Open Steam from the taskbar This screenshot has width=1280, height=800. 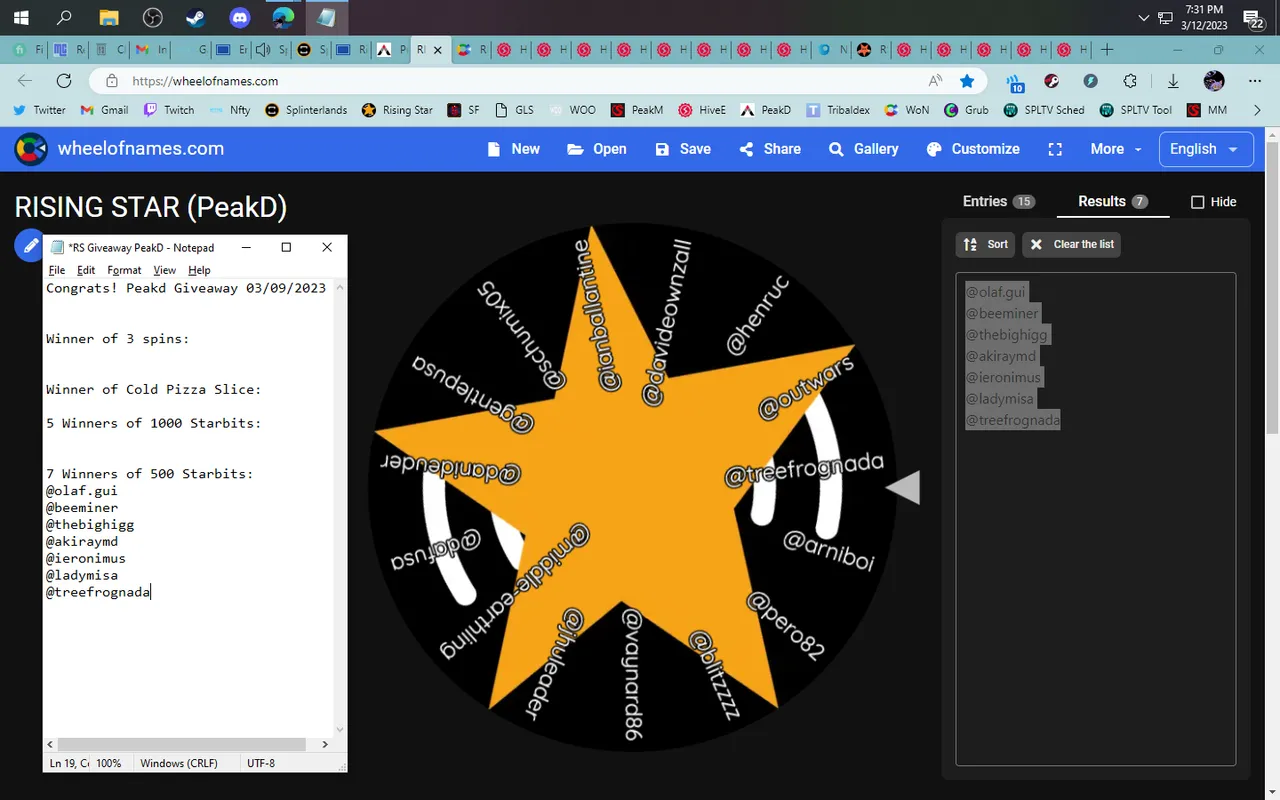[196, 17]
